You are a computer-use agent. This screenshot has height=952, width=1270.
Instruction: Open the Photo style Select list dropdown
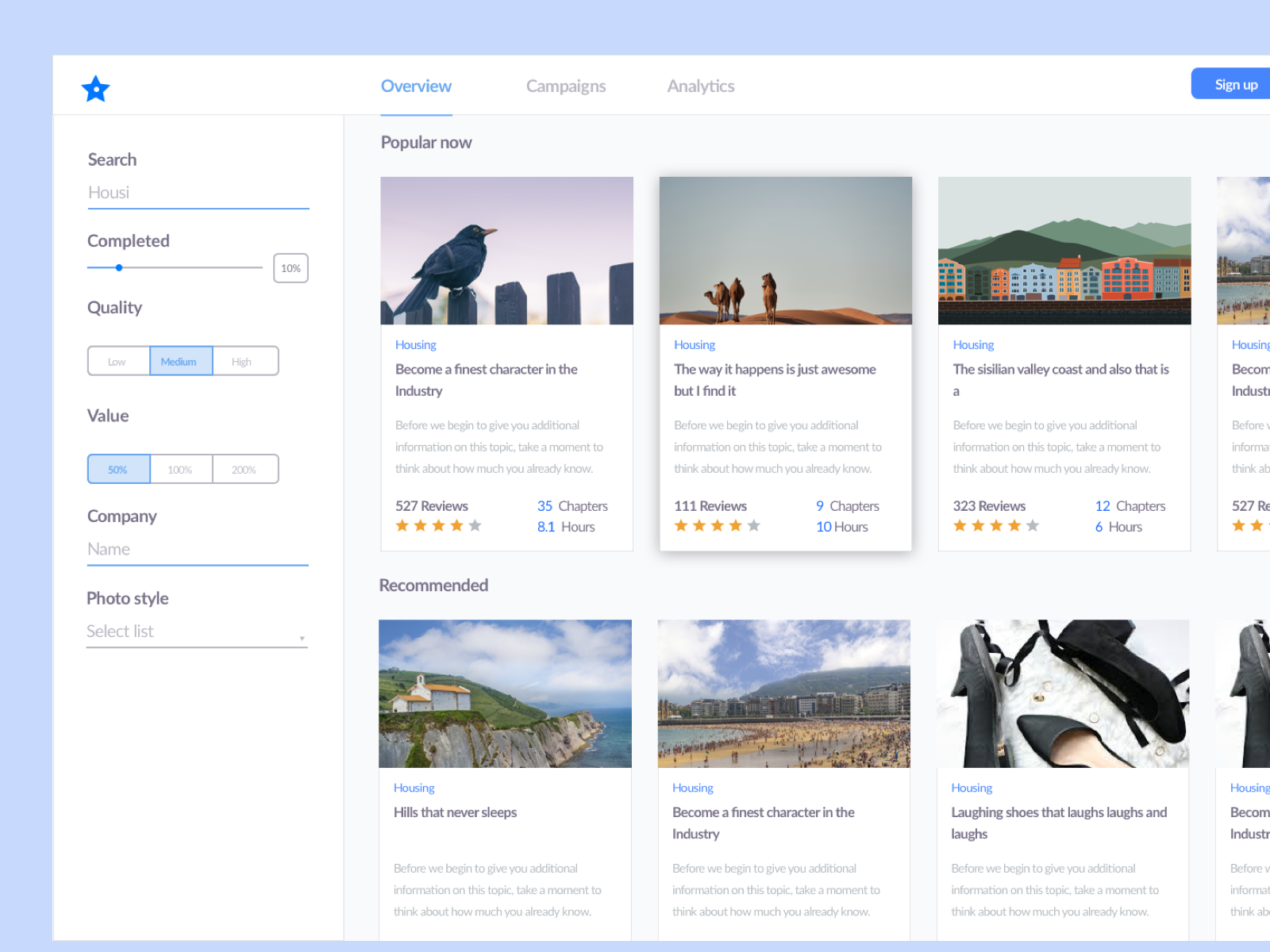coord(196,631)
